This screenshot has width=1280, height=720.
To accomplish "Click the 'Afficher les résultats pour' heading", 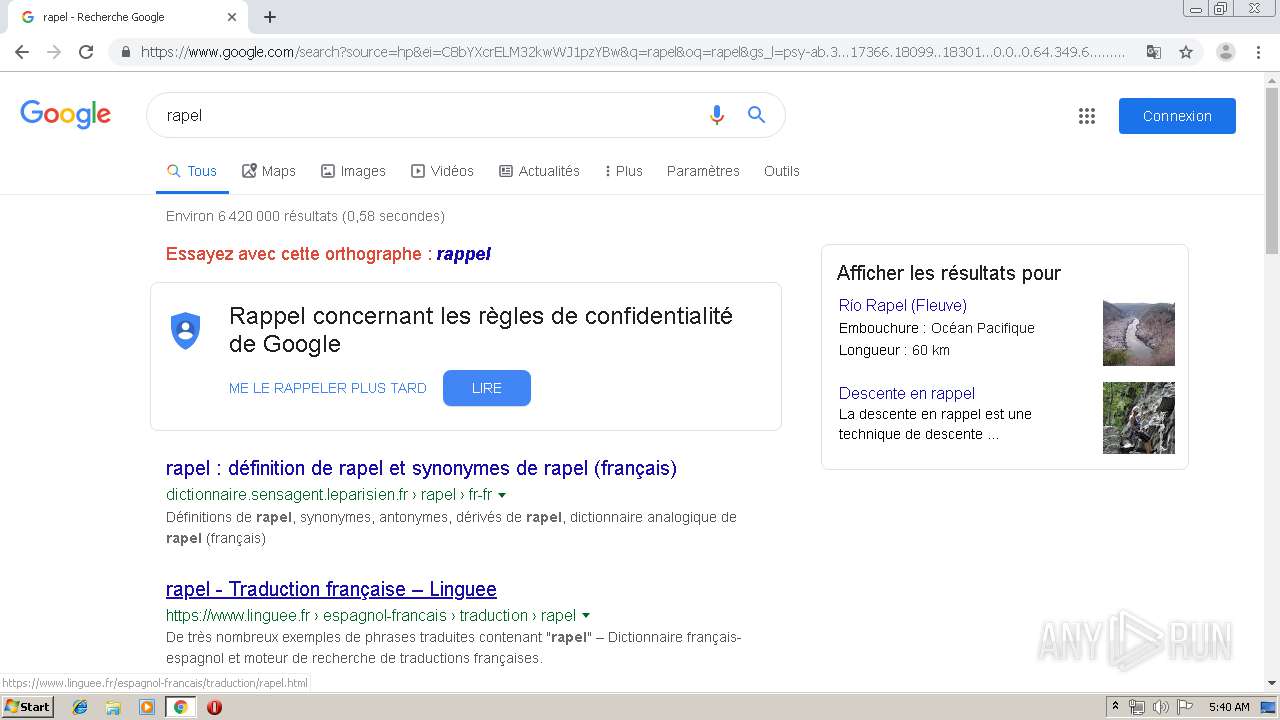I will coord(949,273).
